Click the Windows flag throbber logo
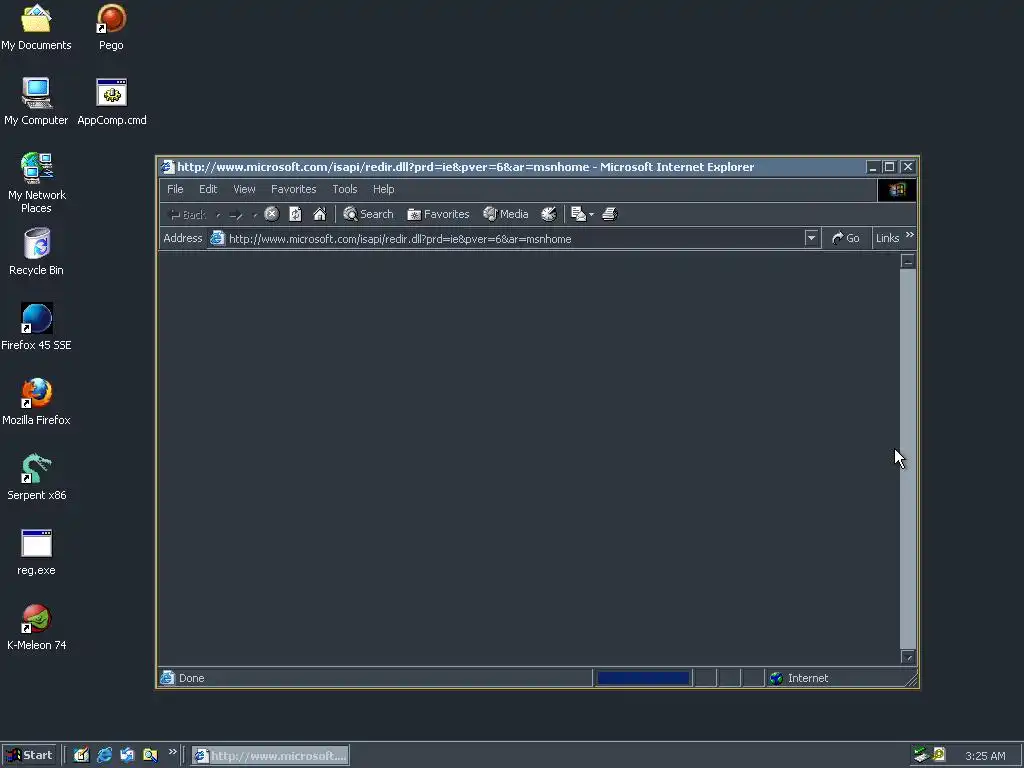The height and width of the screenshot is (768, 1024). (897, 189)
